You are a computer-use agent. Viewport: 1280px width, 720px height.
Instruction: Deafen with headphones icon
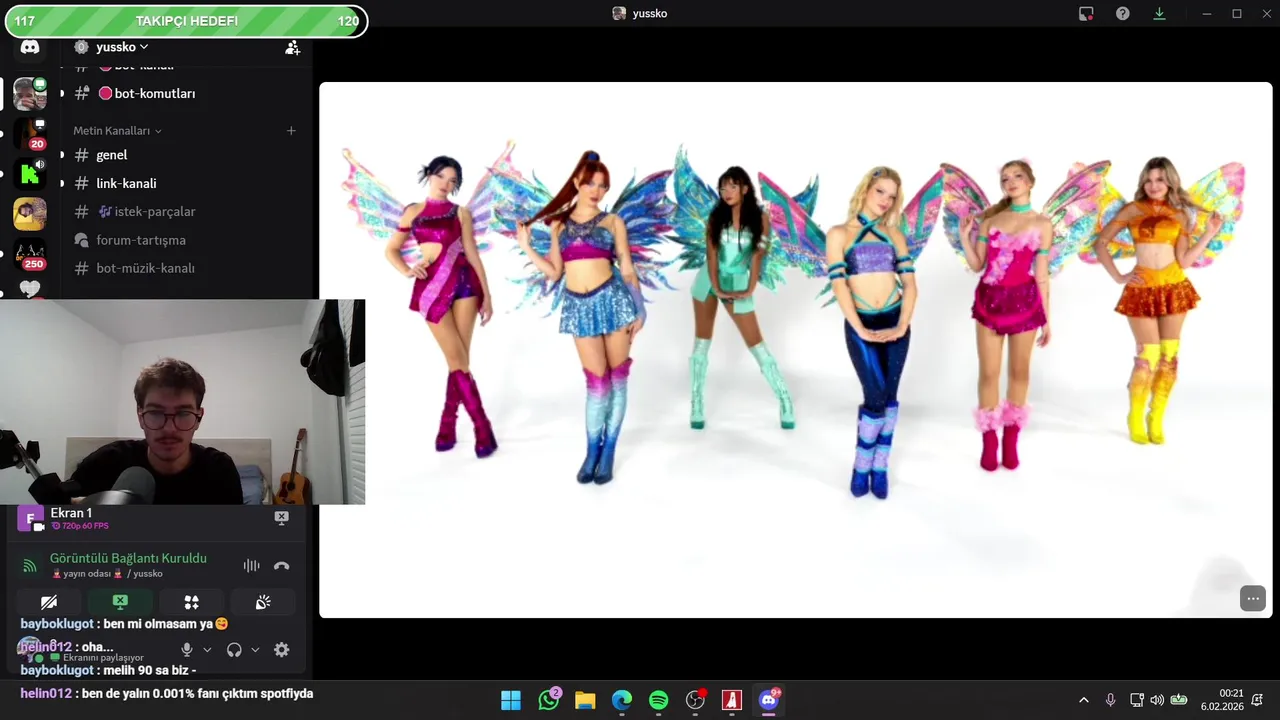[x=234, y=650]
